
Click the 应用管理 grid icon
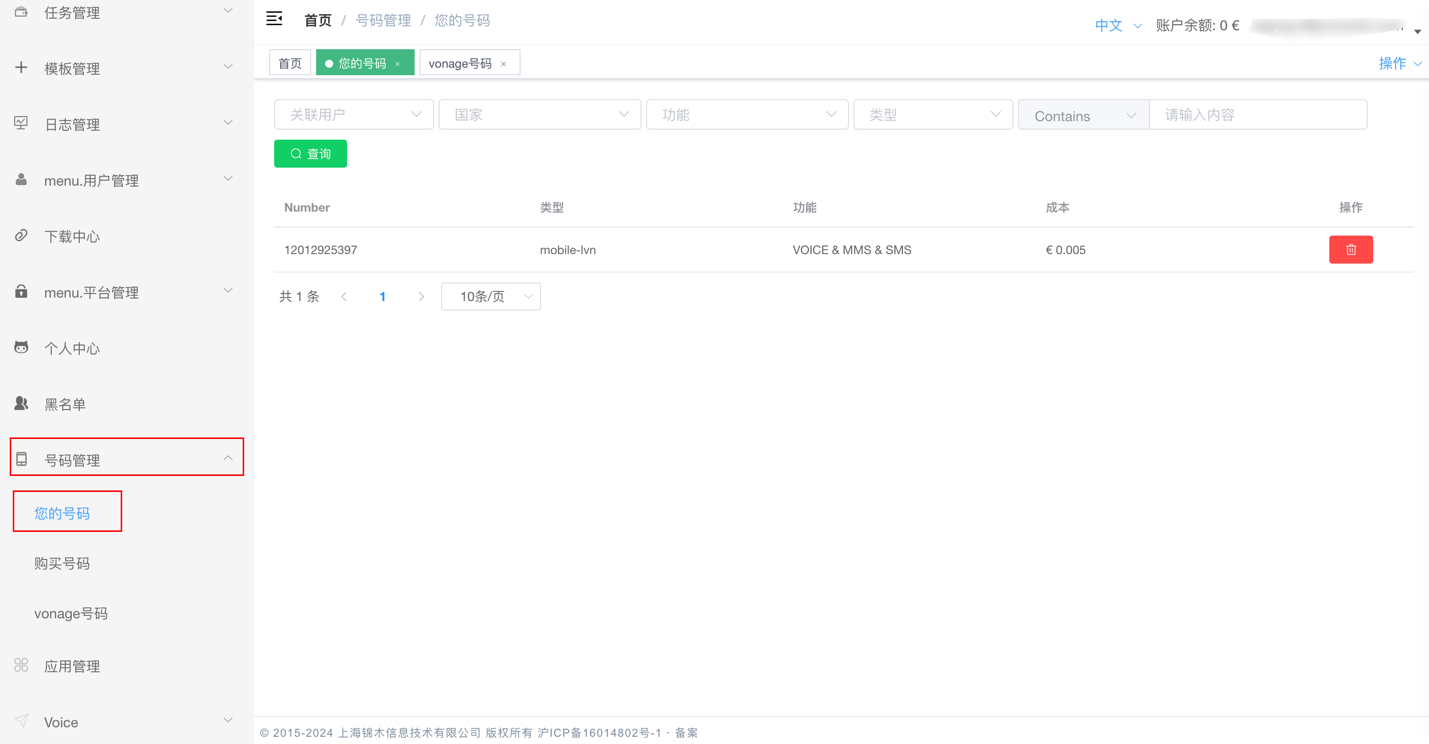click(x=21, y=666)
